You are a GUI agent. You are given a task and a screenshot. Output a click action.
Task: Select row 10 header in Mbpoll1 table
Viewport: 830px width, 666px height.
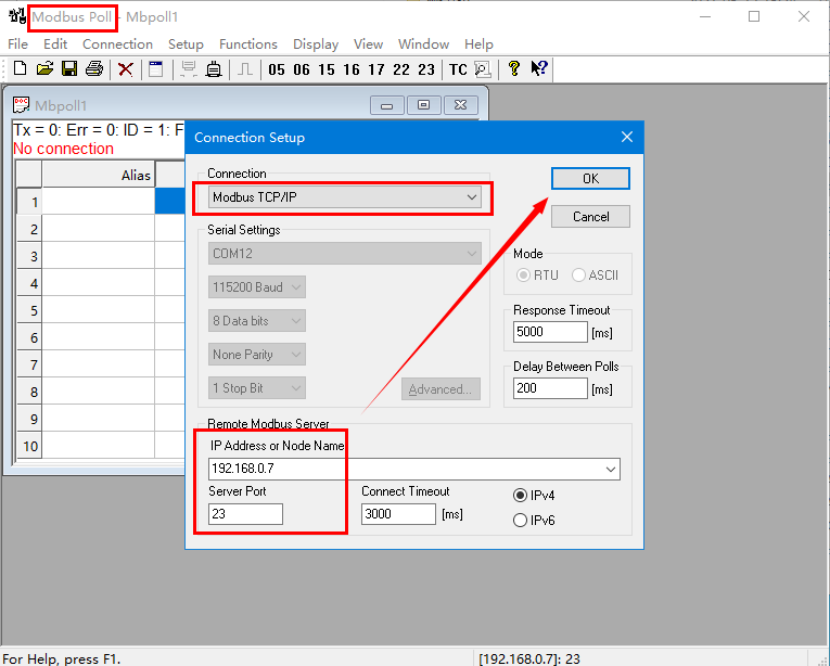29,446
